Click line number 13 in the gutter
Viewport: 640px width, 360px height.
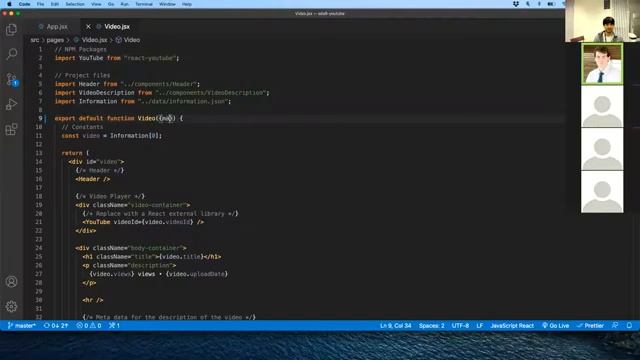pos(39,153)
